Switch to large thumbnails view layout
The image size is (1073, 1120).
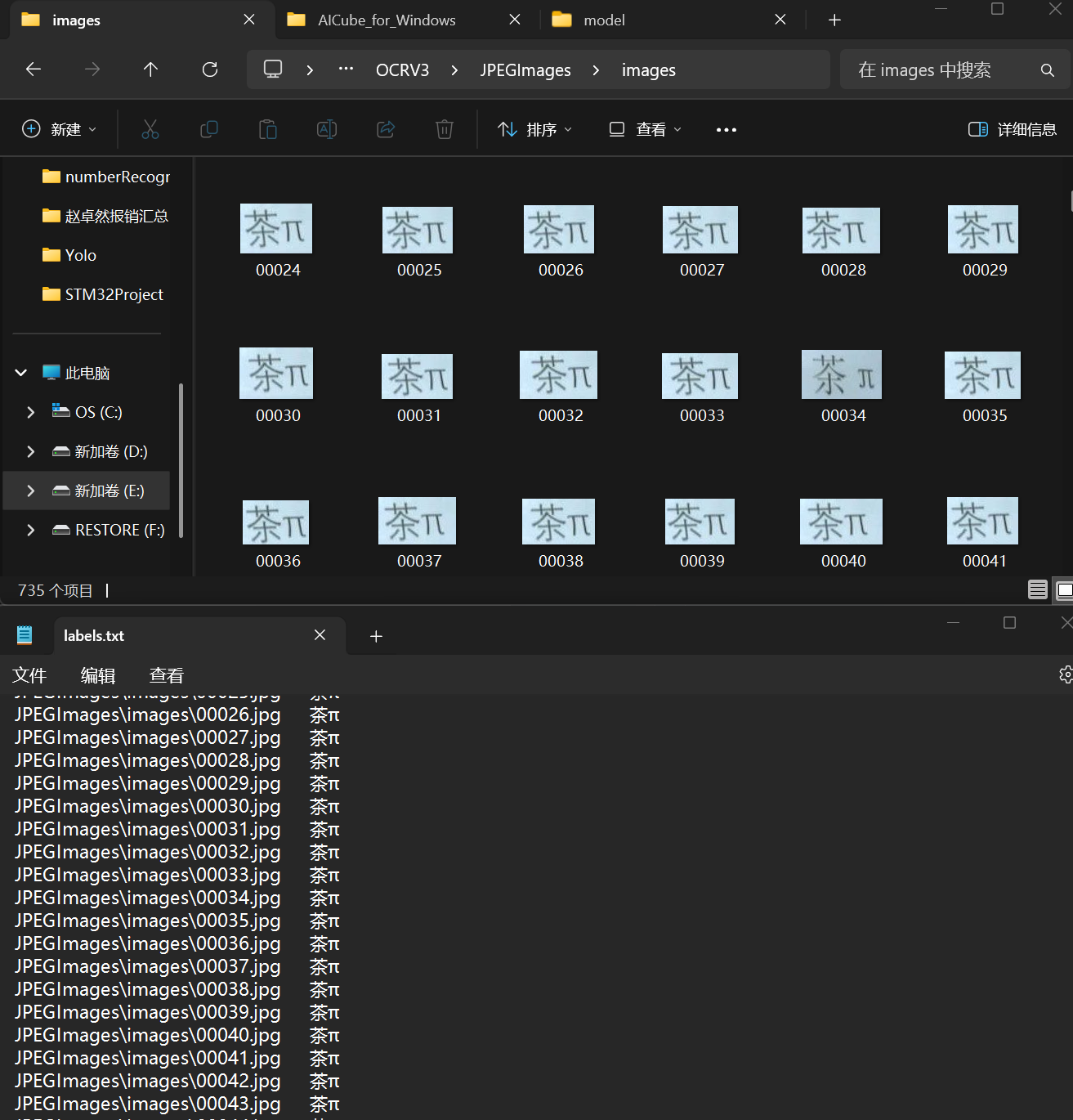(x=1064, y=589)
